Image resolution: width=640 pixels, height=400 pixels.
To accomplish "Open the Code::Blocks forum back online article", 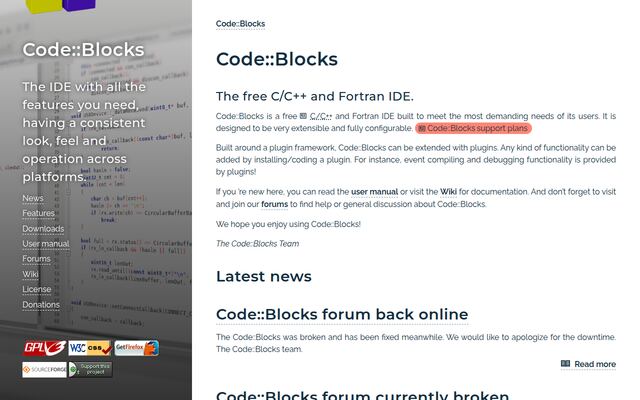I will [x=342, y=315].
